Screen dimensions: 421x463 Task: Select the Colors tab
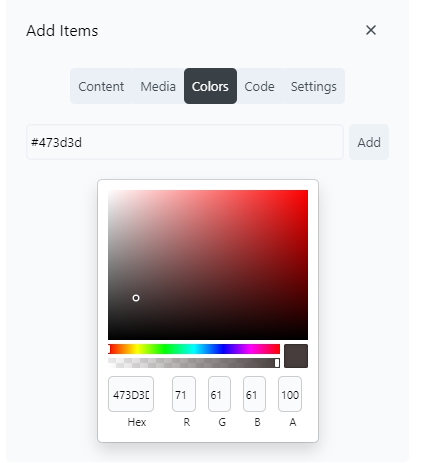(210, 86)
